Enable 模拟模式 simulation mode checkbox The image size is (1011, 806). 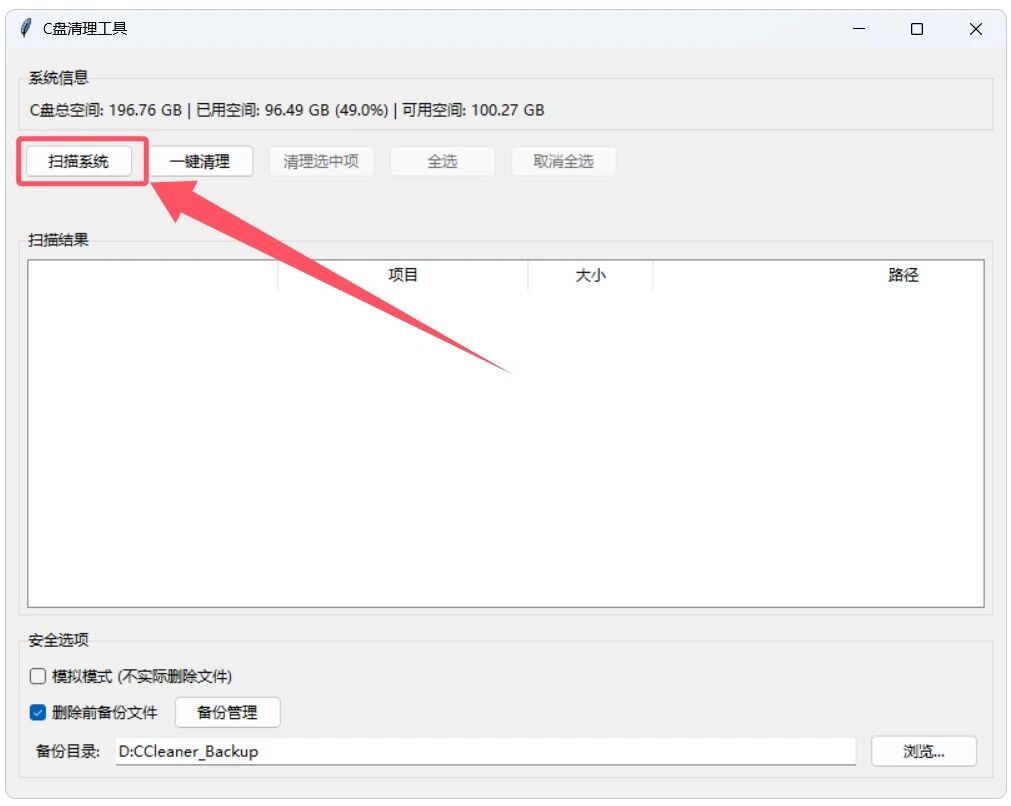pos(37,676)
